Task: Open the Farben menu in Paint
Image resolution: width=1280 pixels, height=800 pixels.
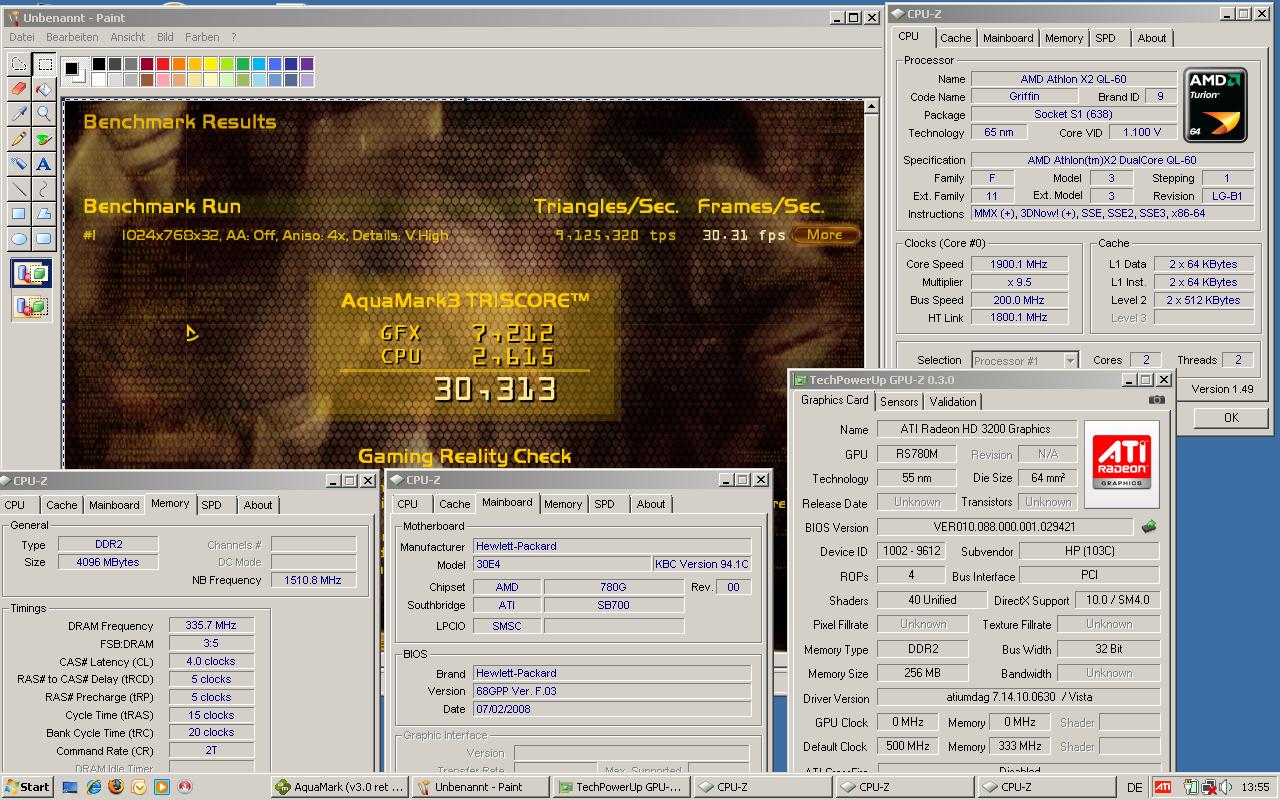Action: [x=202, y=37]
